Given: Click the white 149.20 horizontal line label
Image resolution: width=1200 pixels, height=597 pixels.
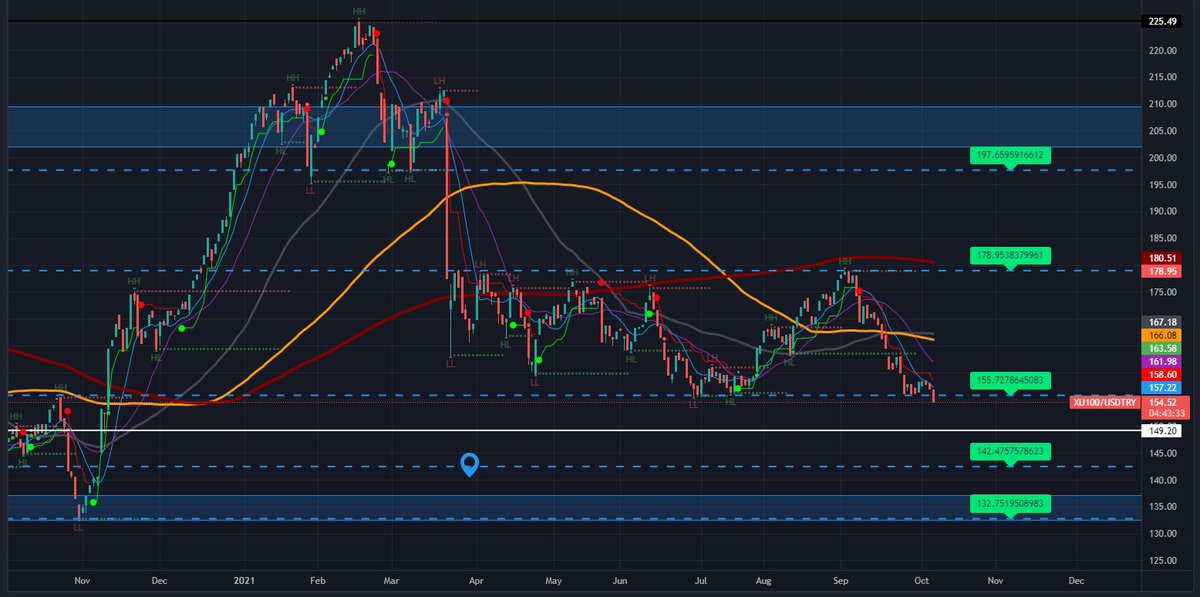Looking at the screenshot, I should click(x=1163, y=432).
